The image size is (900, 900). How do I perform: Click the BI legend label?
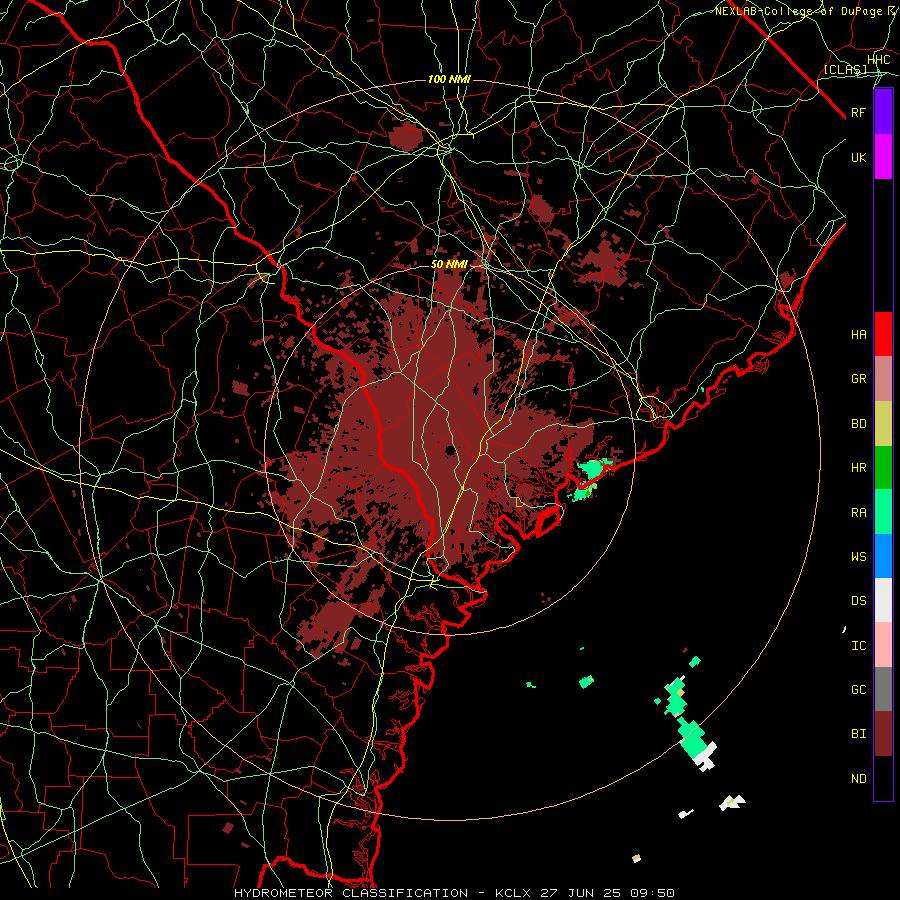pyautogui.click(x=859, y=734)
